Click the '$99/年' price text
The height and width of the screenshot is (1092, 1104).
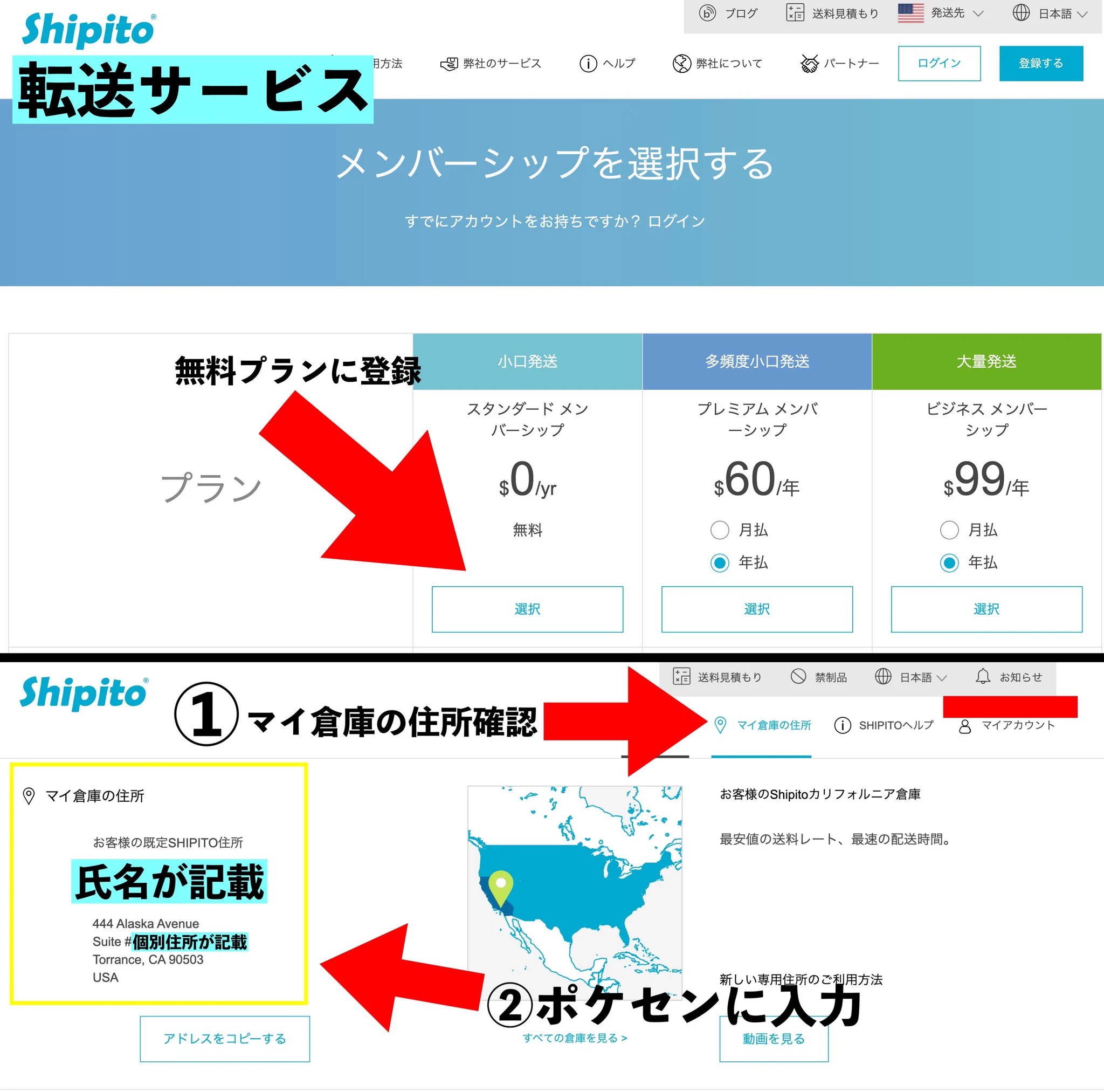(x=986, y=479)
